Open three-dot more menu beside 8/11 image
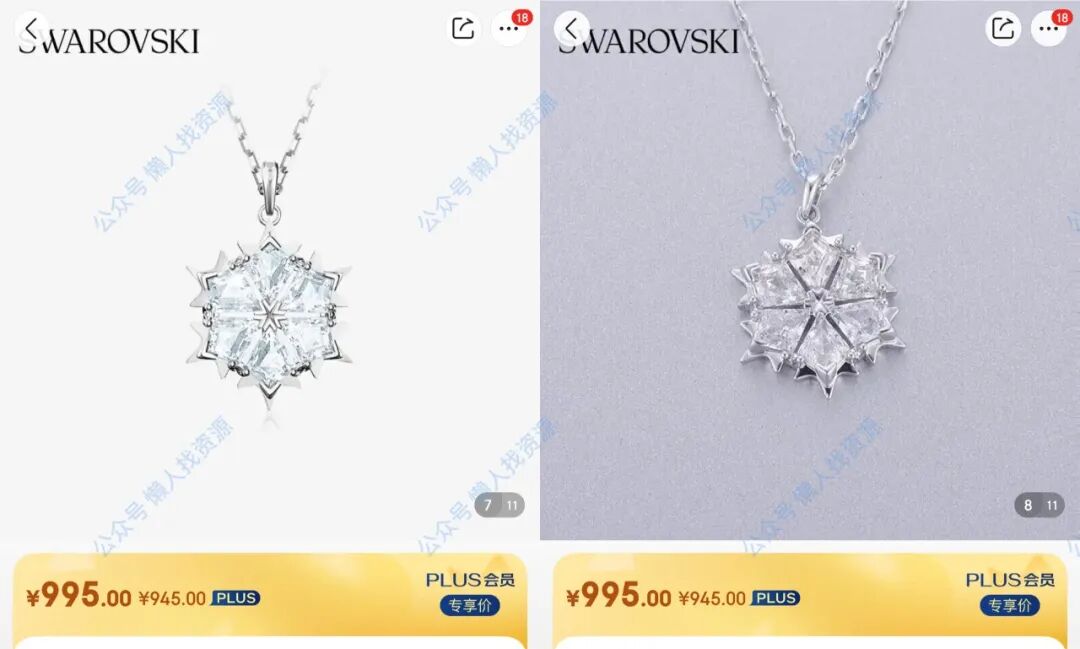This screenshot has height=649, width=1080. [1048, 29]
